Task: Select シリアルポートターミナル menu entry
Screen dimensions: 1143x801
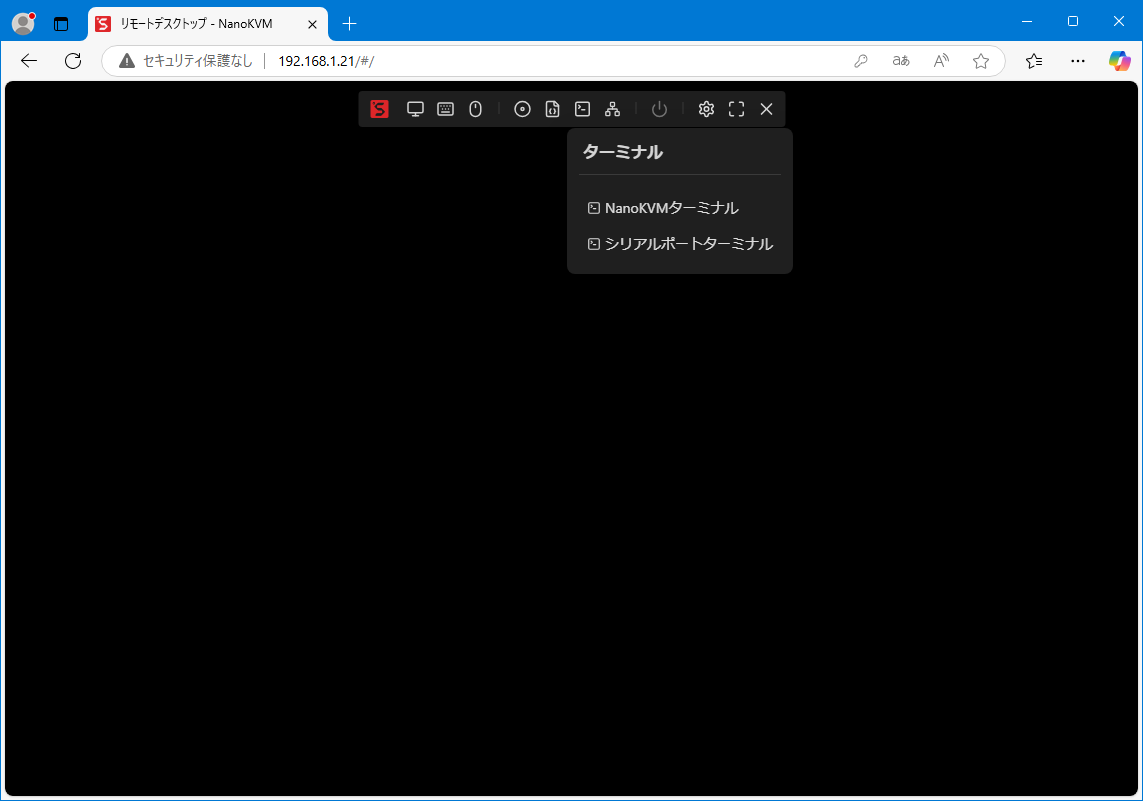Action: [688, 244]
